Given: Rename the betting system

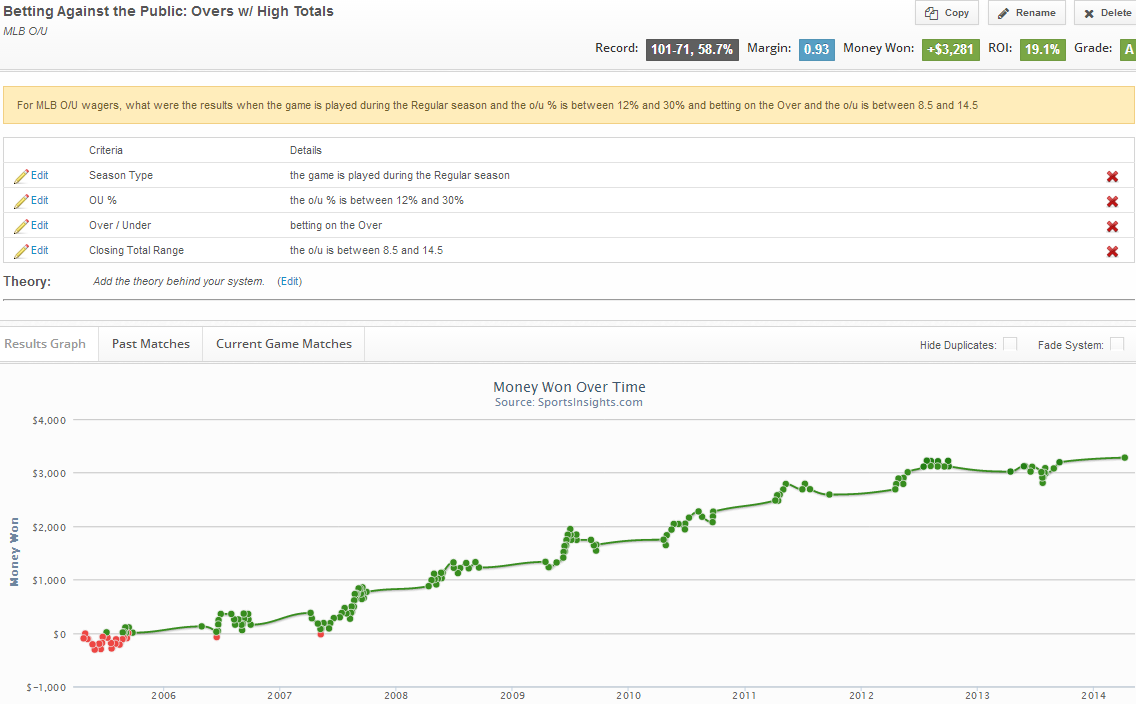Looking at the screenshot, I should (x=1027, y=13).
